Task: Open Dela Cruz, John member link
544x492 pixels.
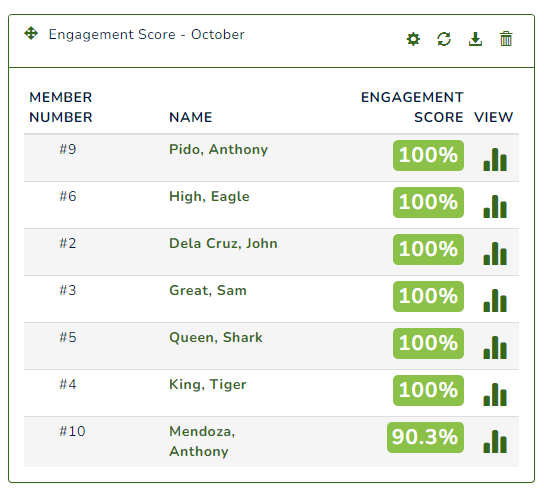Action: click(x=223, y=244)
